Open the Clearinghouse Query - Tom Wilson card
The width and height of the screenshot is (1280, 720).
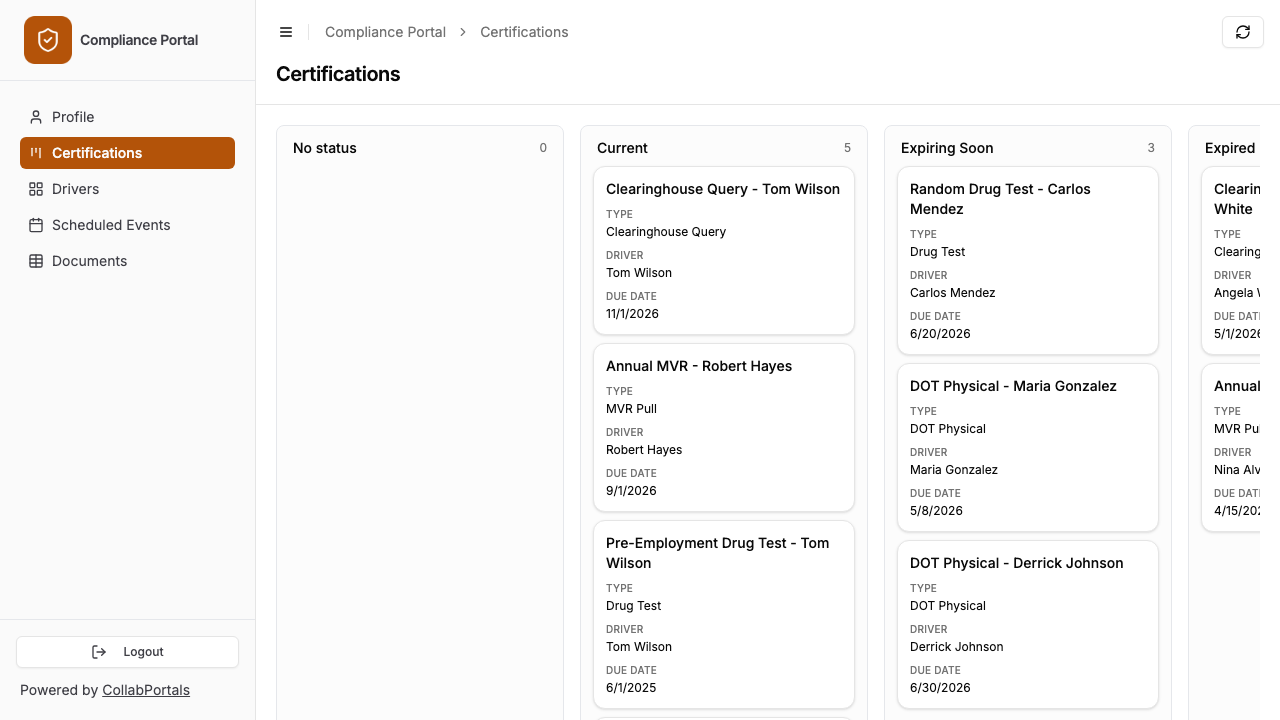[x=724, y=251]
